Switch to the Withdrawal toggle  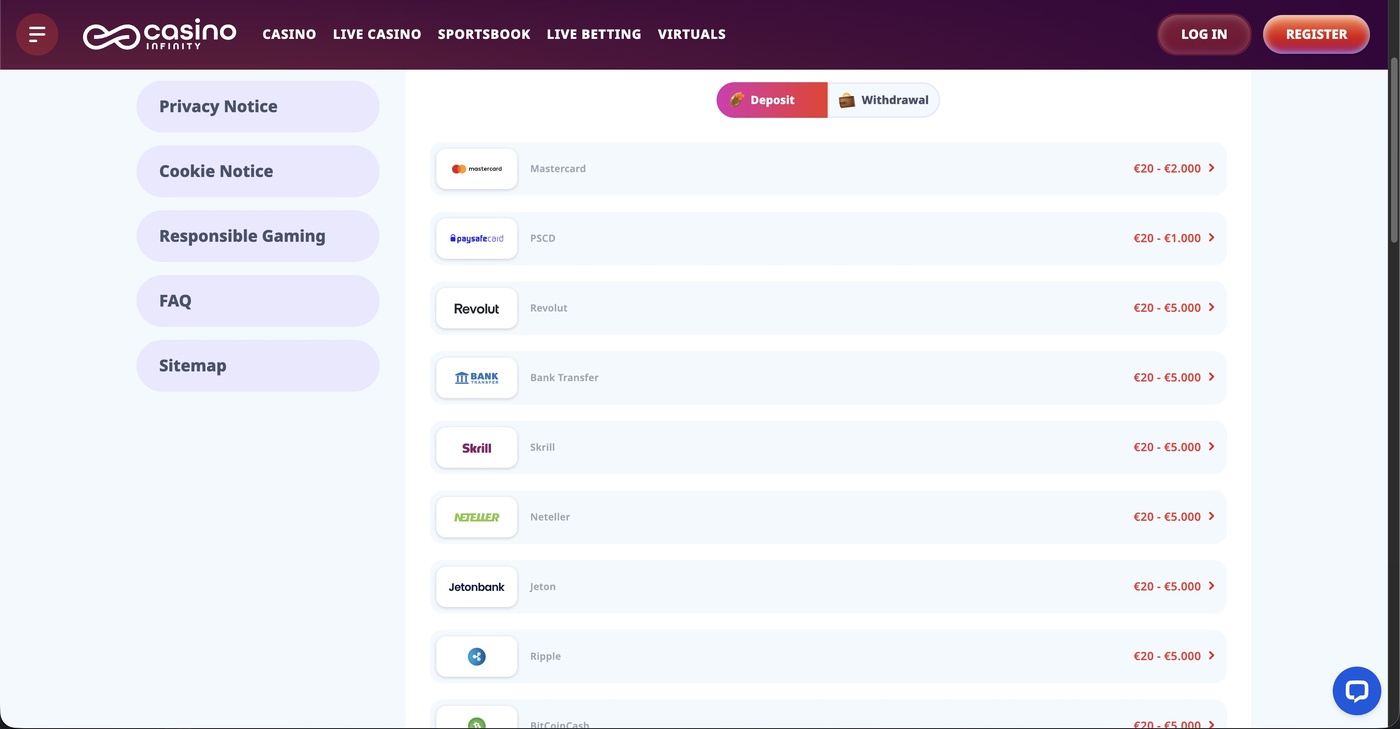click(x=884, y=100)
